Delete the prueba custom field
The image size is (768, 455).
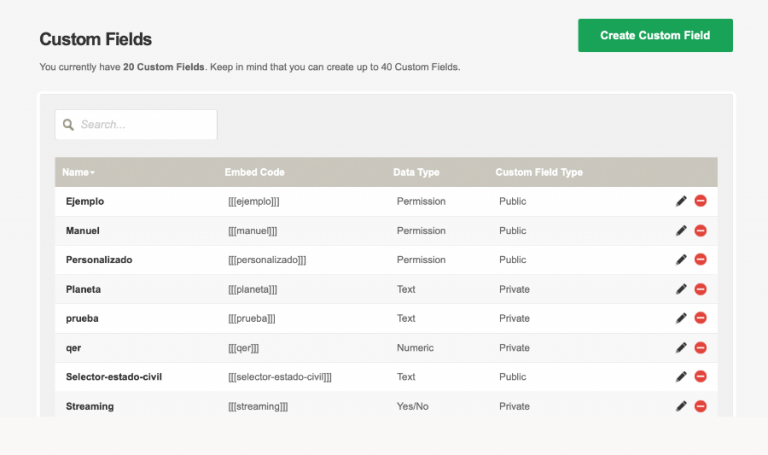coord(700,318)
